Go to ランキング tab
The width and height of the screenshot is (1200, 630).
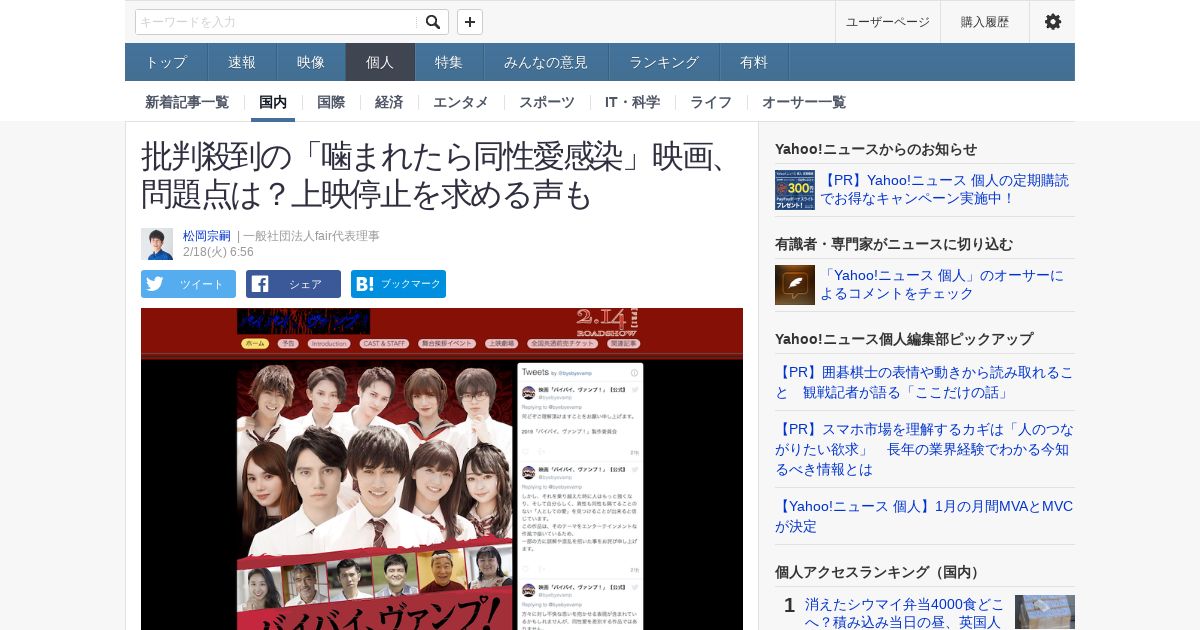[x=664, y=62]
